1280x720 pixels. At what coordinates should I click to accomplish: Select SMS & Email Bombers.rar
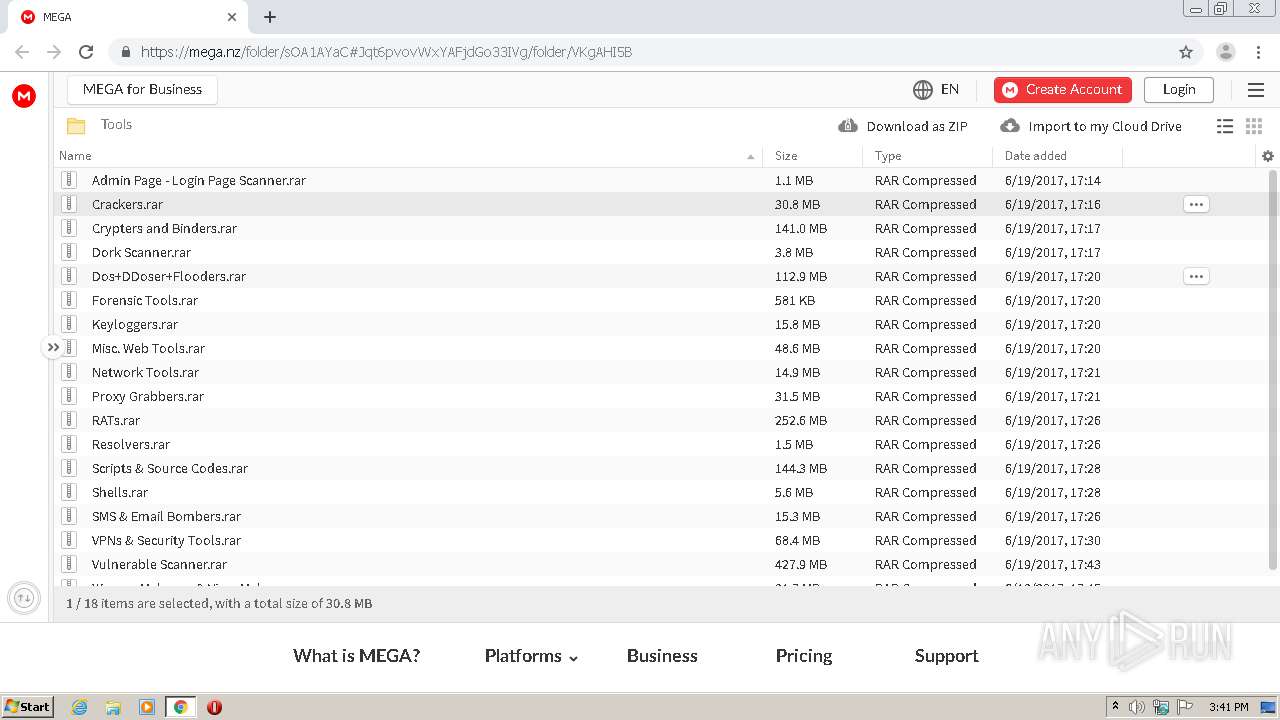click(x=166, y=516)
